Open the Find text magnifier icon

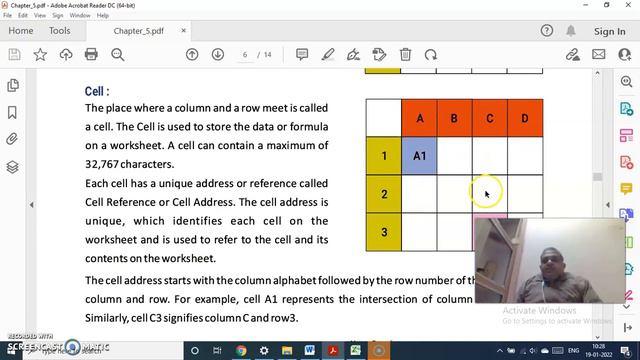(118, 55)
